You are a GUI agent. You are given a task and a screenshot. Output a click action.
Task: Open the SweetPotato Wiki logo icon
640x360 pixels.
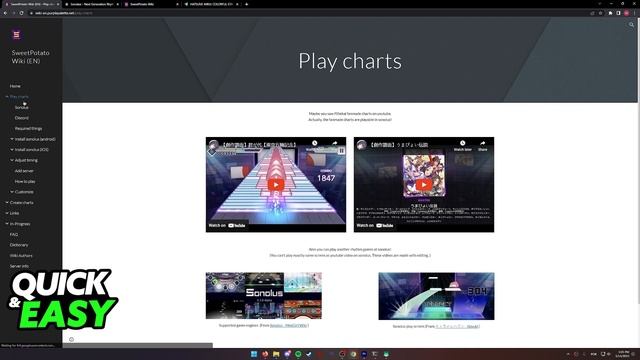click(x=16, y=35)
